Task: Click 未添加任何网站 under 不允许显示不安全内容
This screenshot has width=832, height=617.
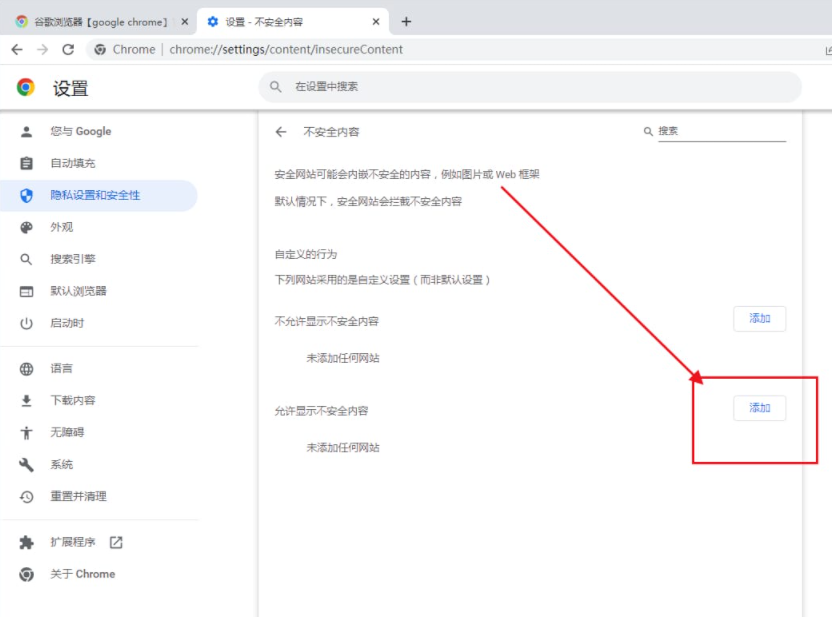Action: click(343, 358)
